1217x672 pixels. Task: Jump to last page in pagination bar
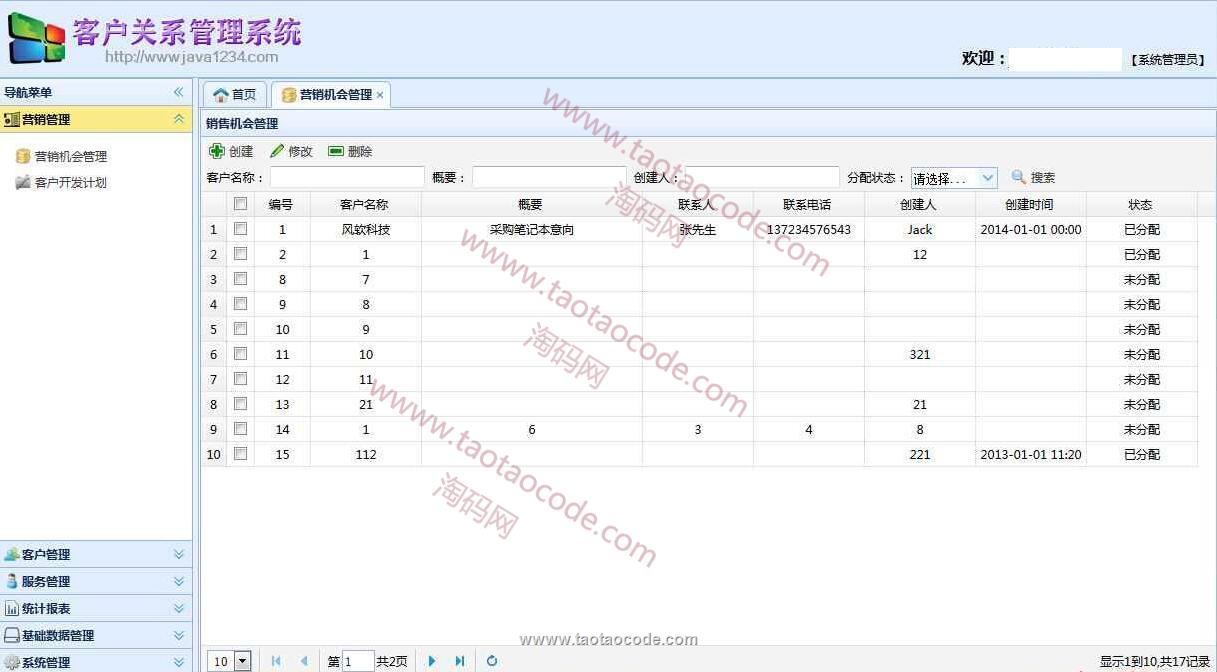tap(460, 661)
